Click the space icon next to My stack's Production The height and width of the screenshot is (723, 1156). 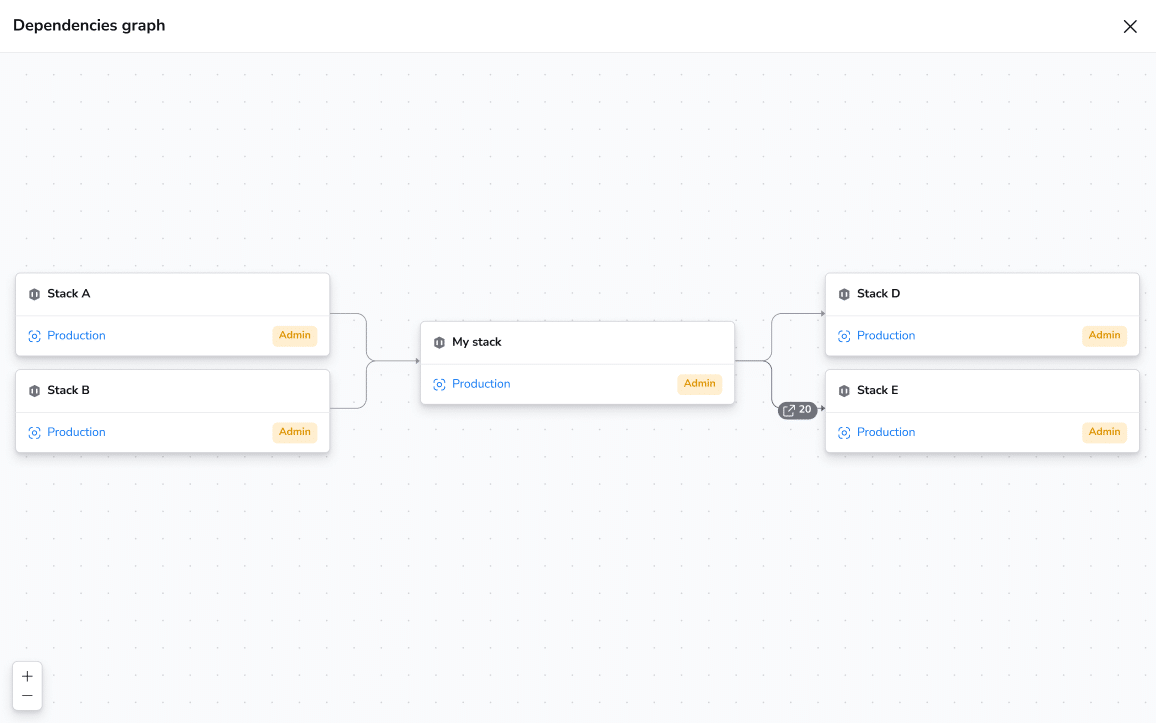[439, 383]
